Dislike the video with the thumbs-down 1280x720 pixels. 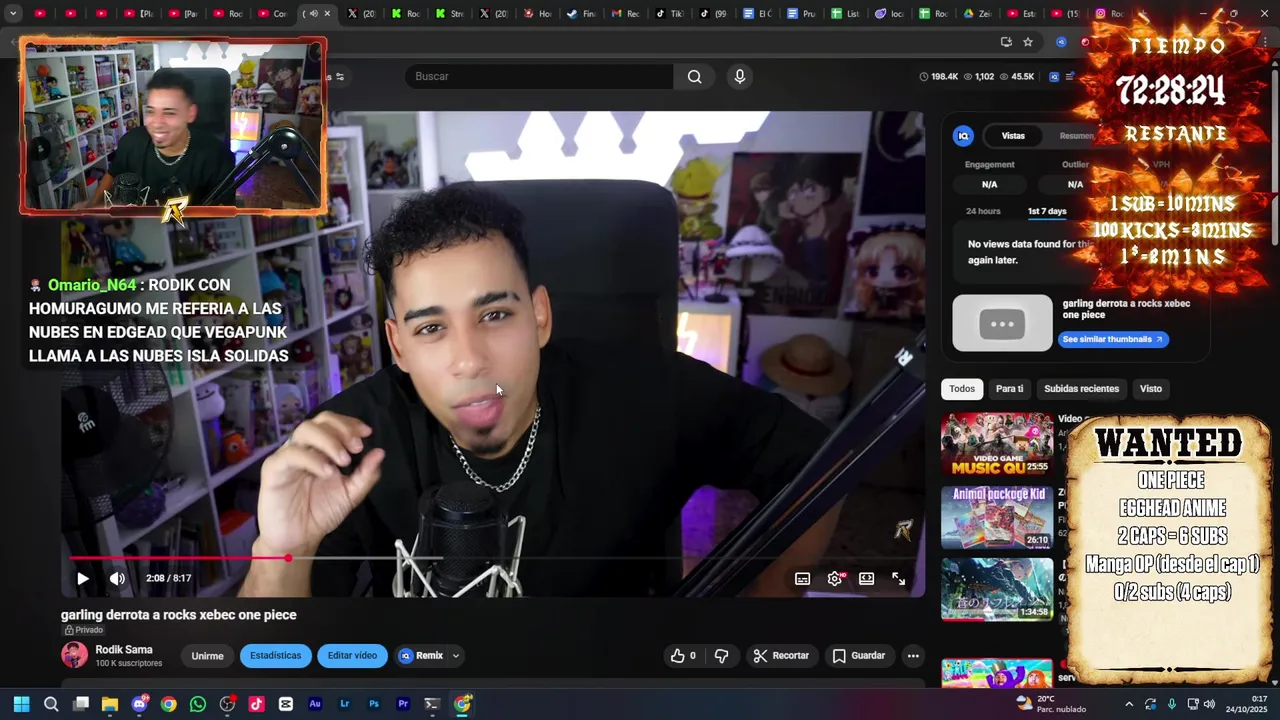[x=721, y=656]
